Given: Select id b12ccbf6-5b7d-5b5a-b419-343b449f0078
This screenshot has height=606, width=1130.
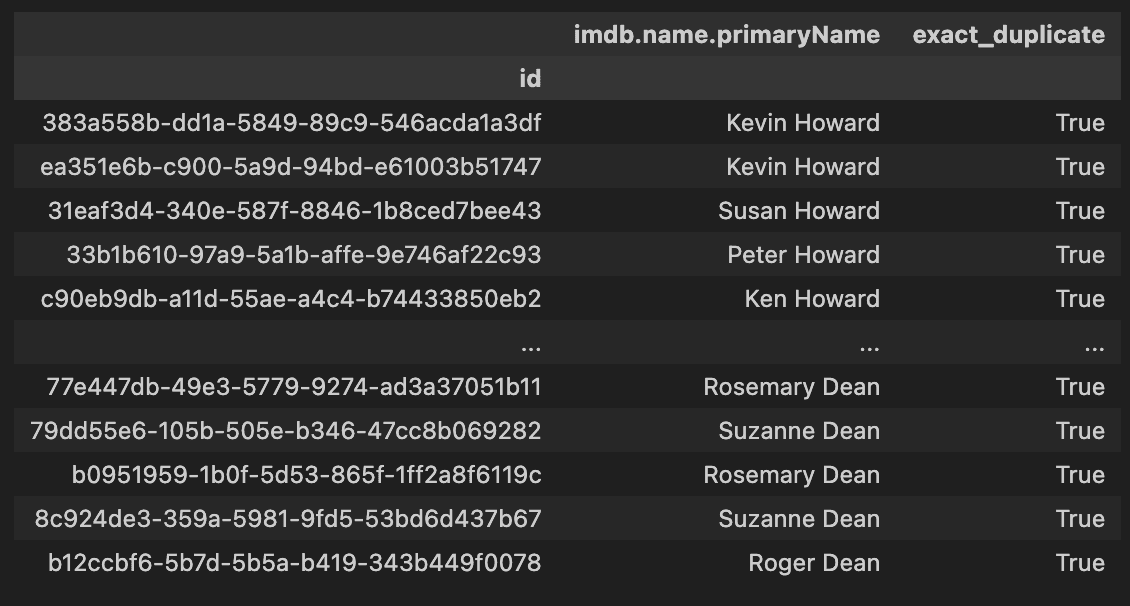Looking at the screenshot, I should point(294,563).
